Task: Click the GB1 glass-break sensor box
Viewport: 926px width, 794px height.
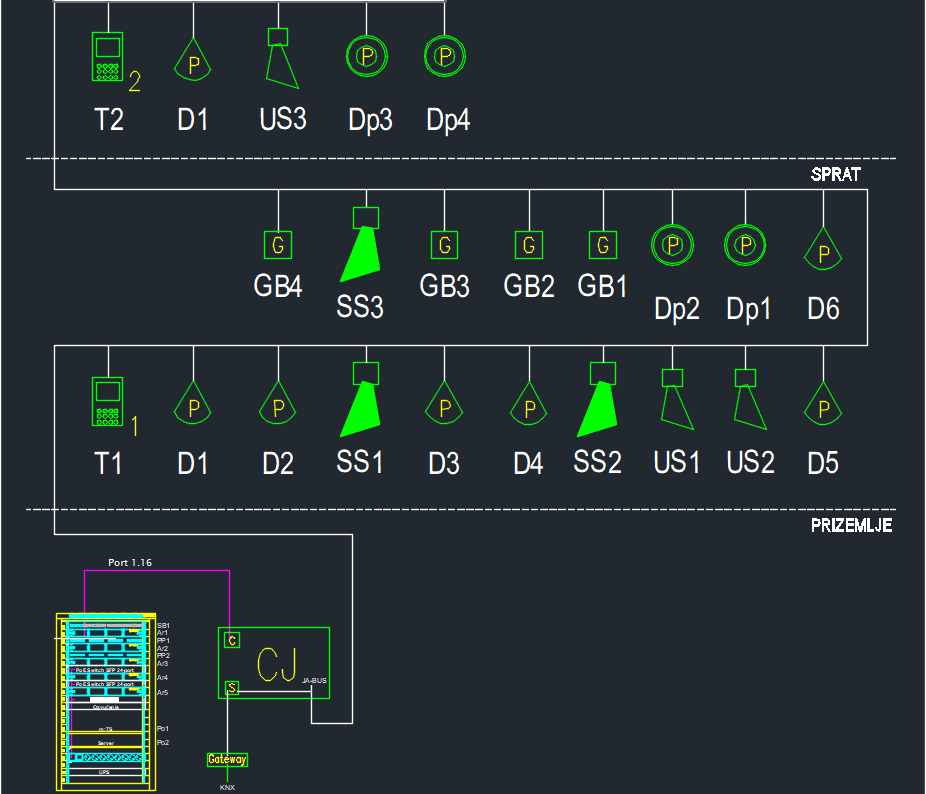Action: pyautogui.click(x=602, y=244)
